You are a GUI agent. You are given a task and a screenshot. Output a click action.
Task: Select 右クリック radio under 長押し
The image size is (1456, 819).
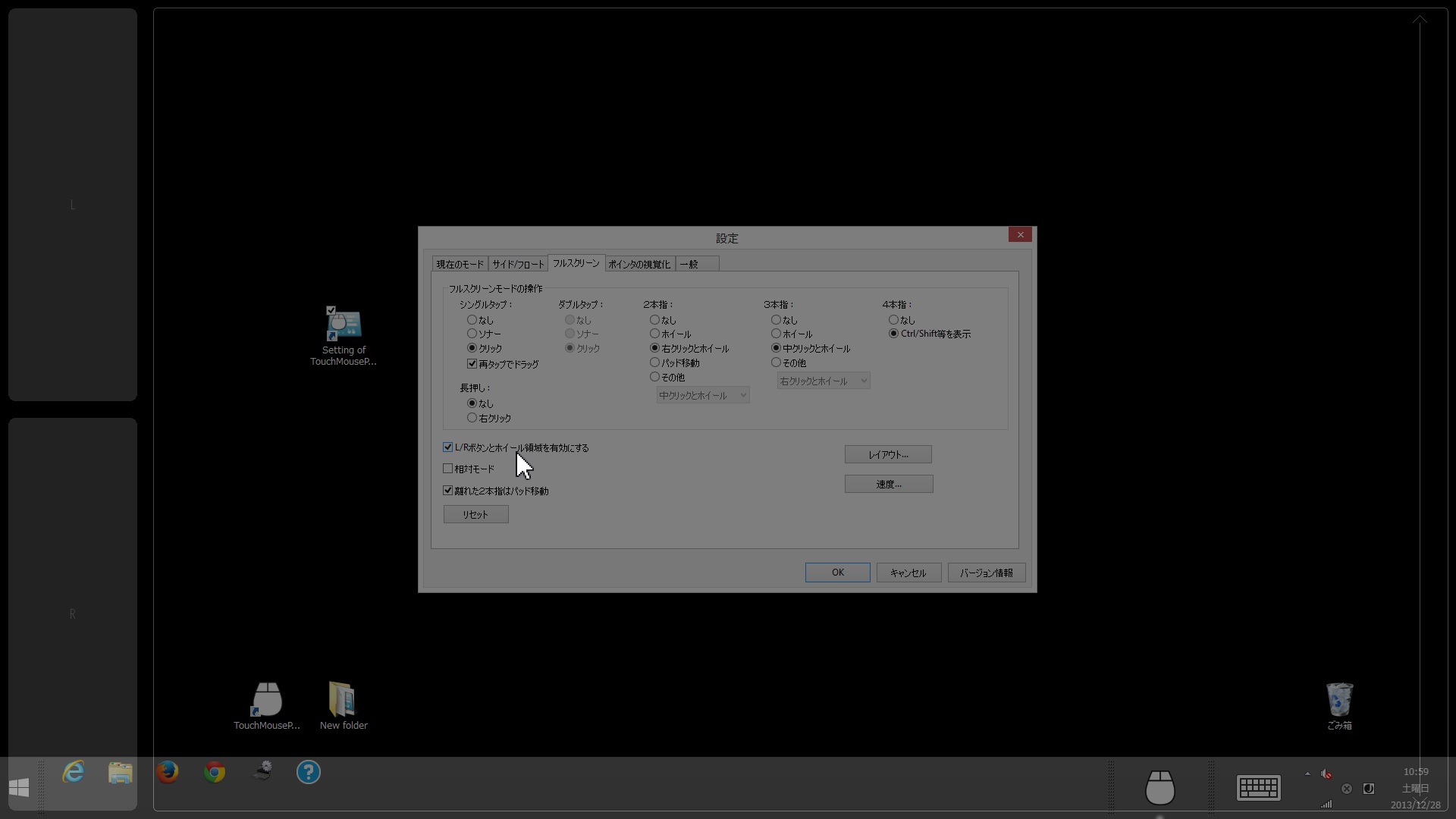tap(472, 418)
